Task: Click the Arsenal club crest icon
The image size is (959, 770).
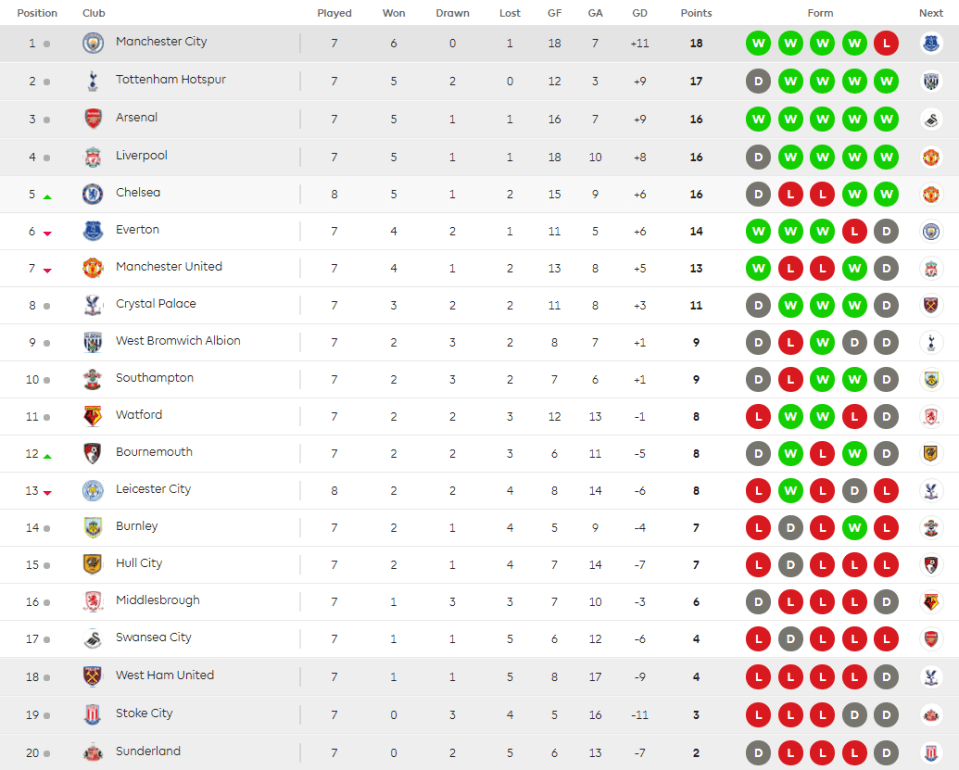Action: click(93, 119)
